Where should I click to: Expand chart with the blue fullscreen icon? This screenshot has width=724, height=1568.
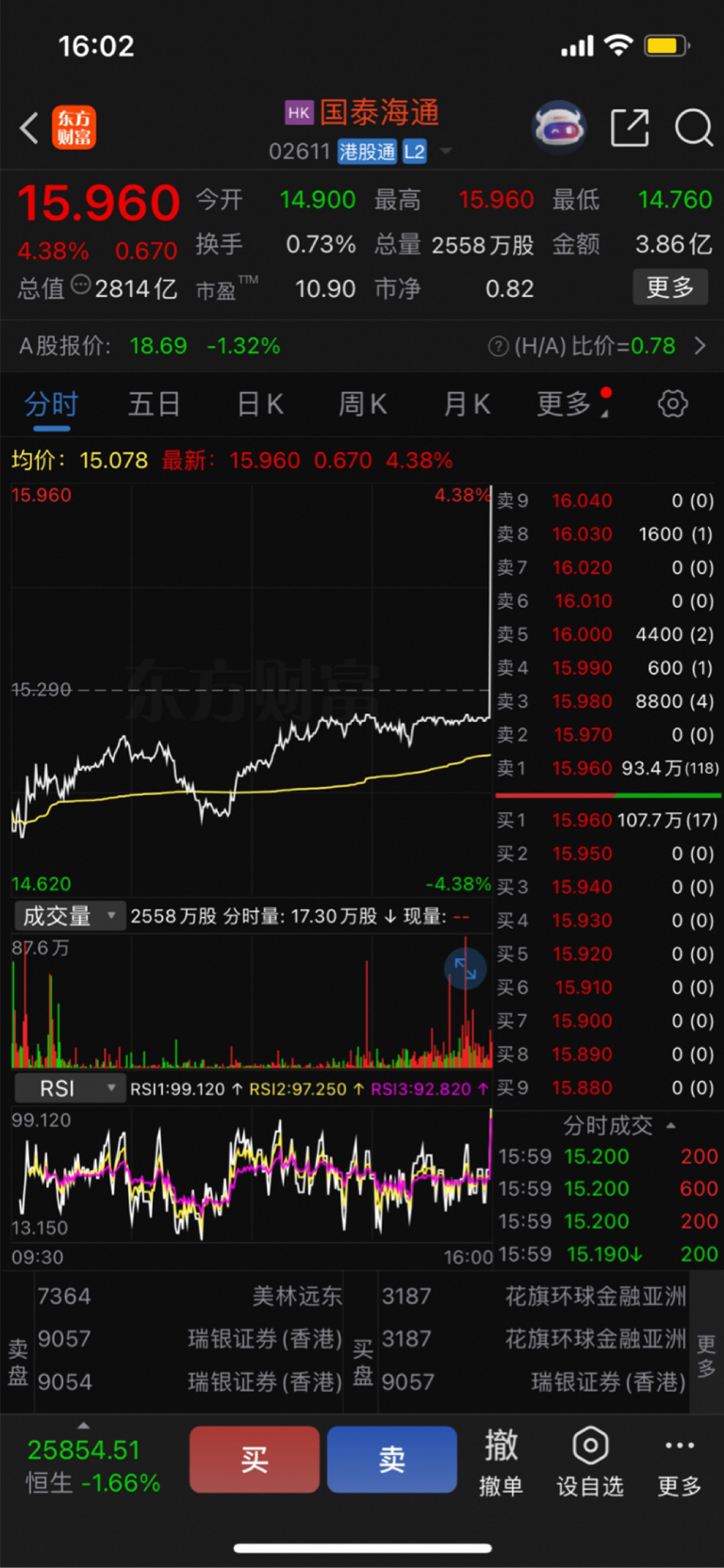[x=465, y=968]
